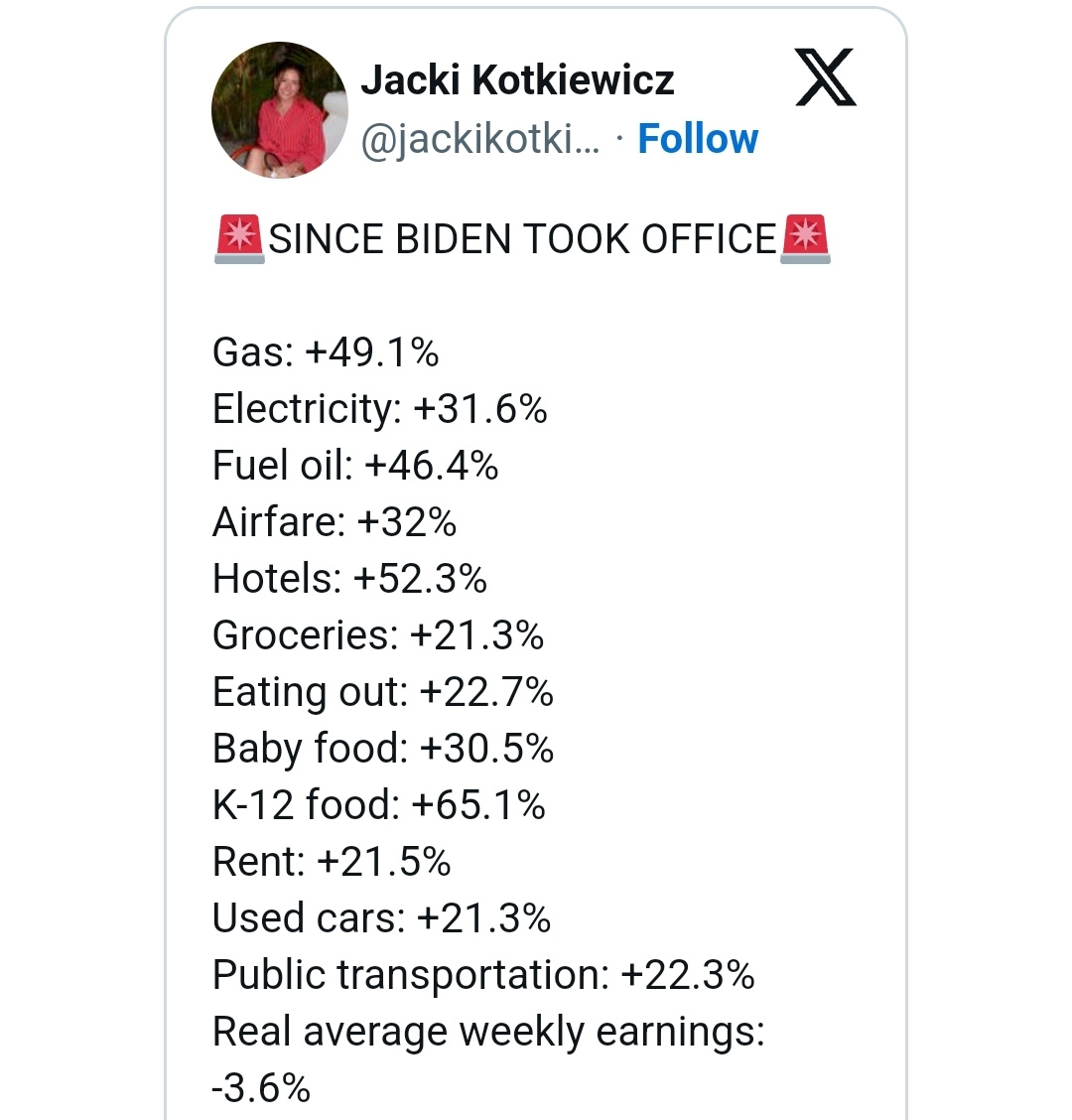
Task: Tap the Baby food +30.5% line
Action: pyautogui.click(x=382, y=749)
